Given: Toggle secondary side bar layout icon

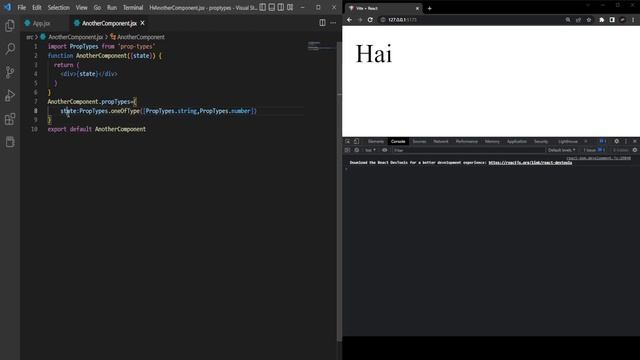Looking at the screenshot, I should tap(281, 7).
